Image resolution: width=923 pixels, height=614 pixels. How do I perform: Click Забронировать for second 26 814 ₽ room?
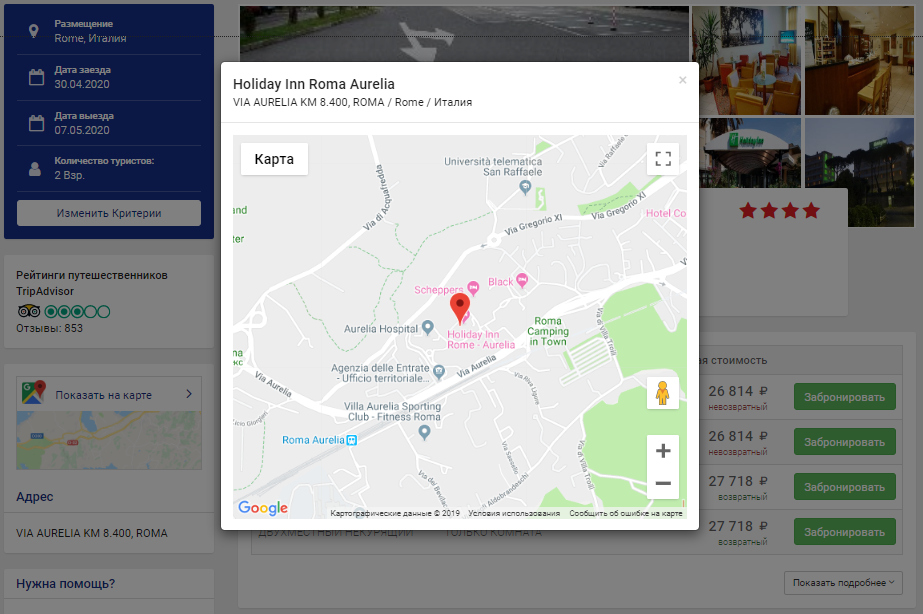tap(845, 442)
